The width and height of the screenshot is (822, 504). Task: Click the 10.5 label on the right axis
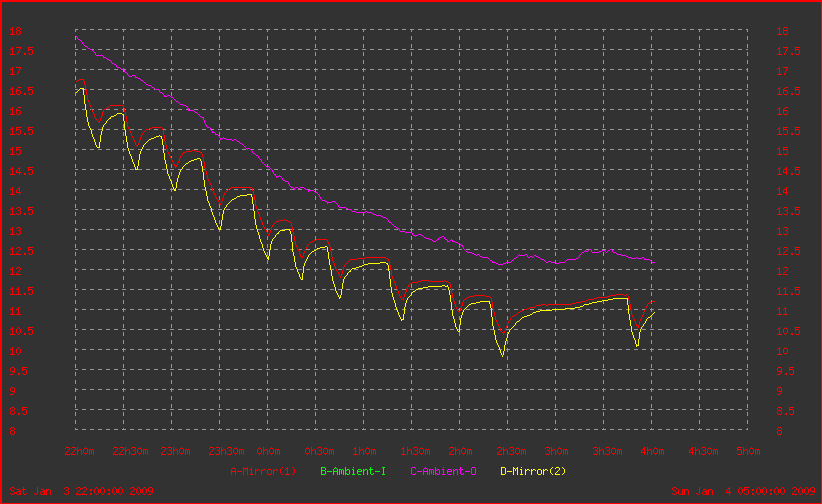[x=788, y=331]
